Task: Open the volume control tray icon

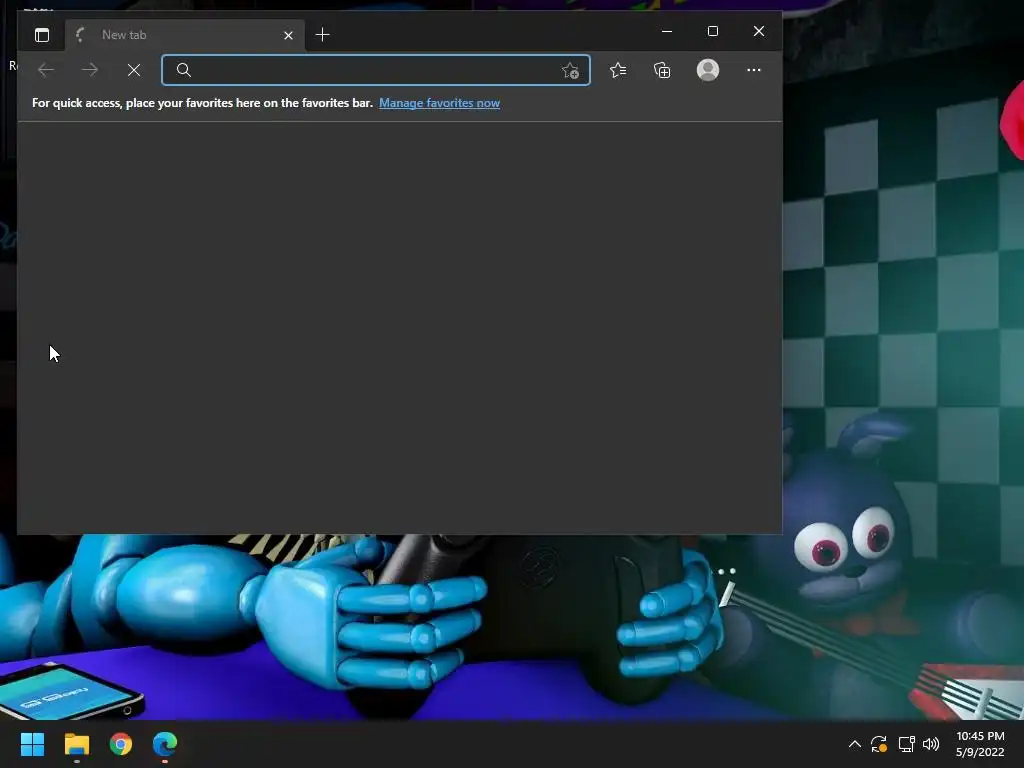Action: 931,744
